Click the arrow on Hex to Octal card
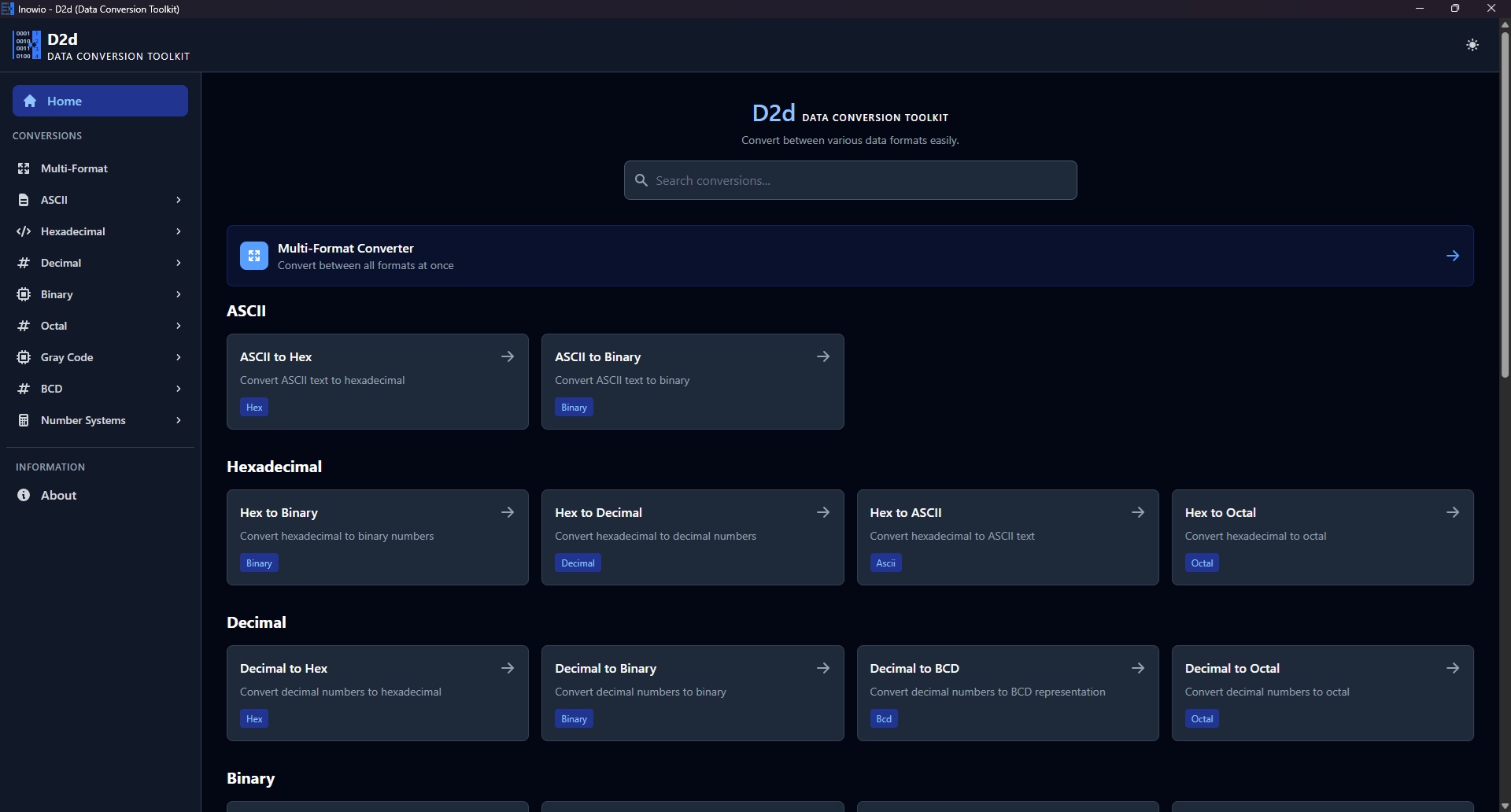Viewport: 1511px width, 812px height. point(1453,512)
